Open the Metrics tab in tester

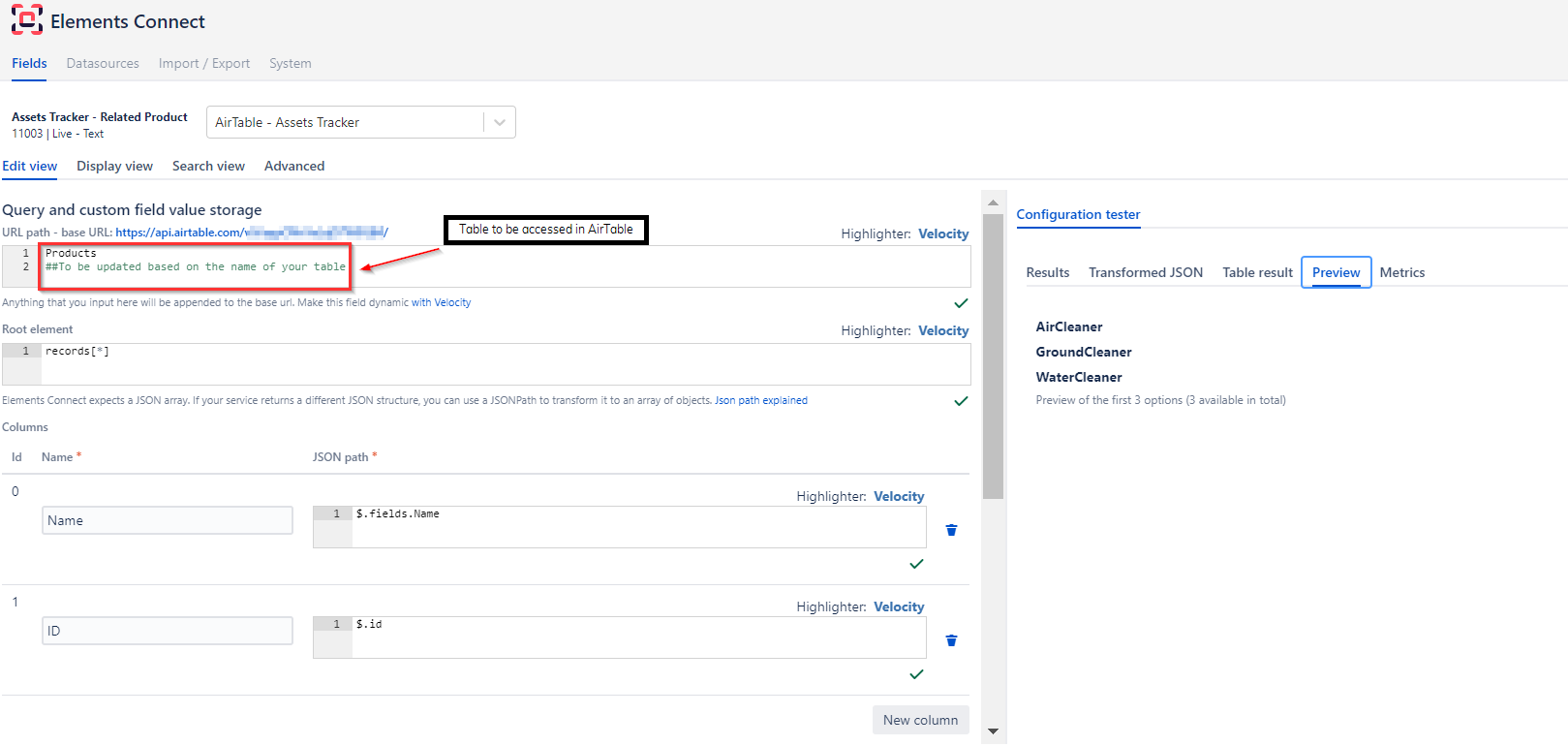coord(1401,272)
